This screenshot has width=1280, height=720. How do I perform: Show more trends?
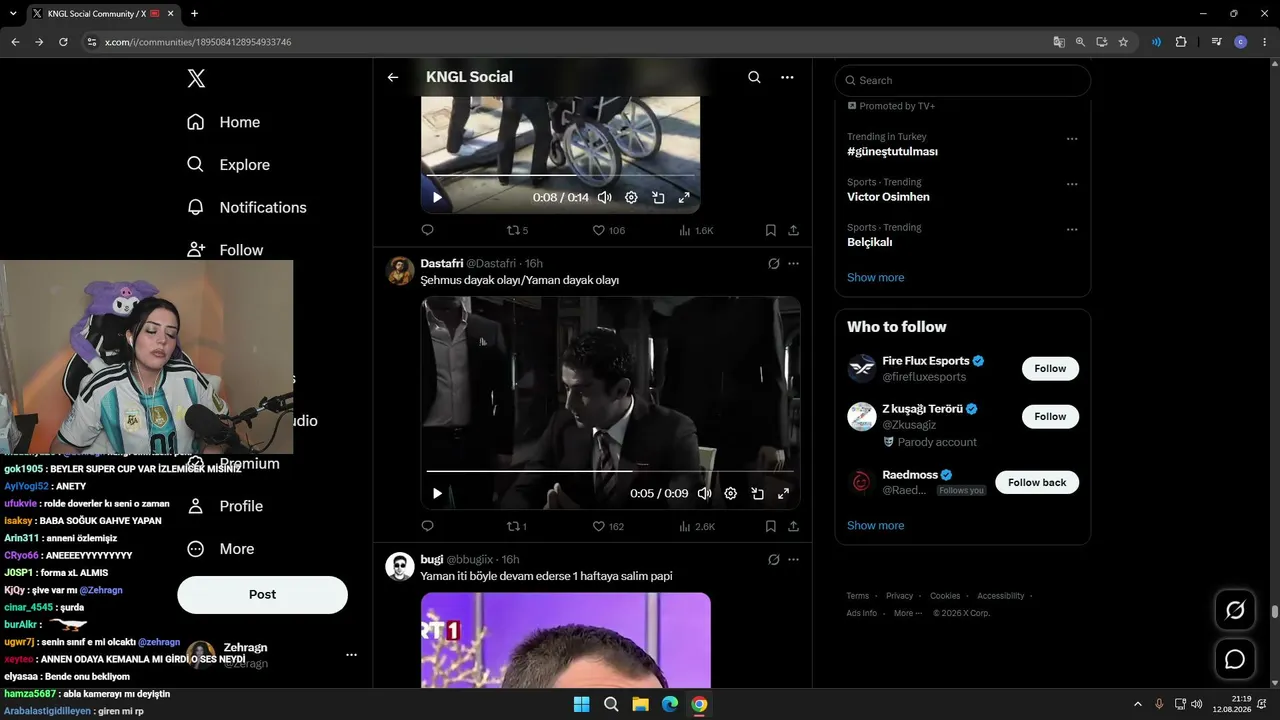(875, 277)
